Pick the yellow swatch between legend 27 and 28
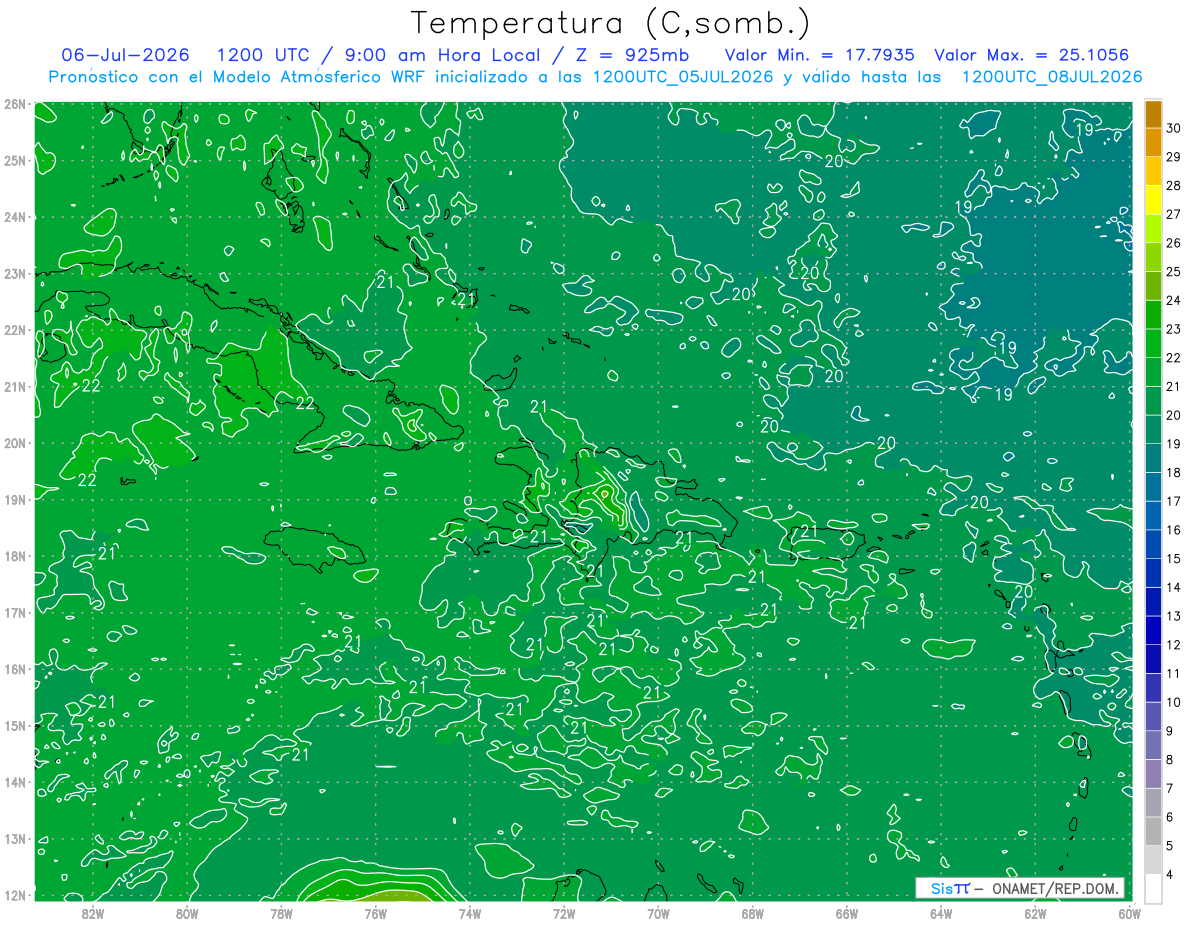This screenshot has width=1200, height=927. (1153, 200)
